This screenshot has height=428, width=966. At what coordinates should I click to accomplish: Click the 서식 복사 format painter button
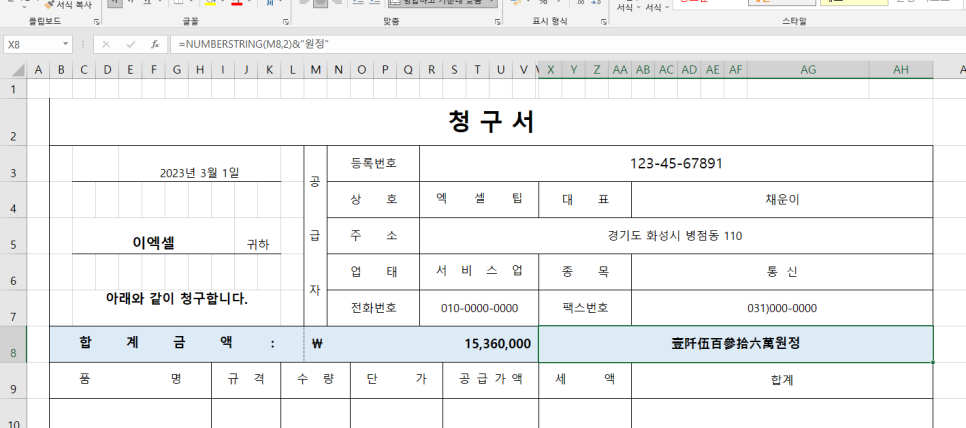(68, 5)
